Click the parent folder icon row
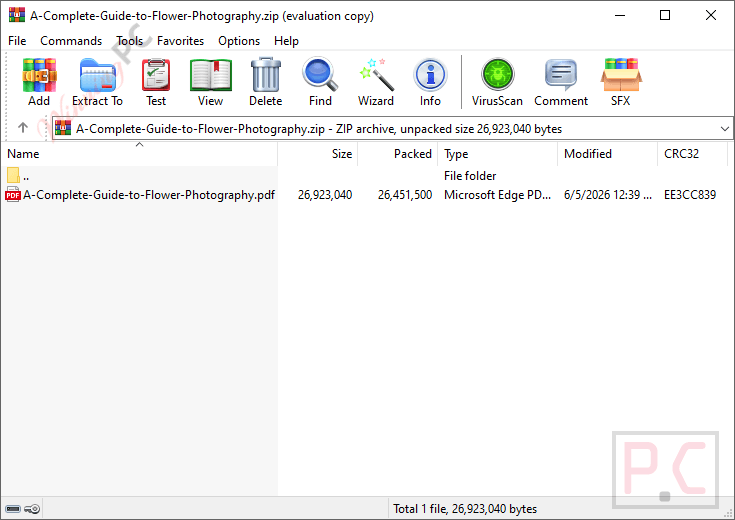 click(x=13, y=176)
